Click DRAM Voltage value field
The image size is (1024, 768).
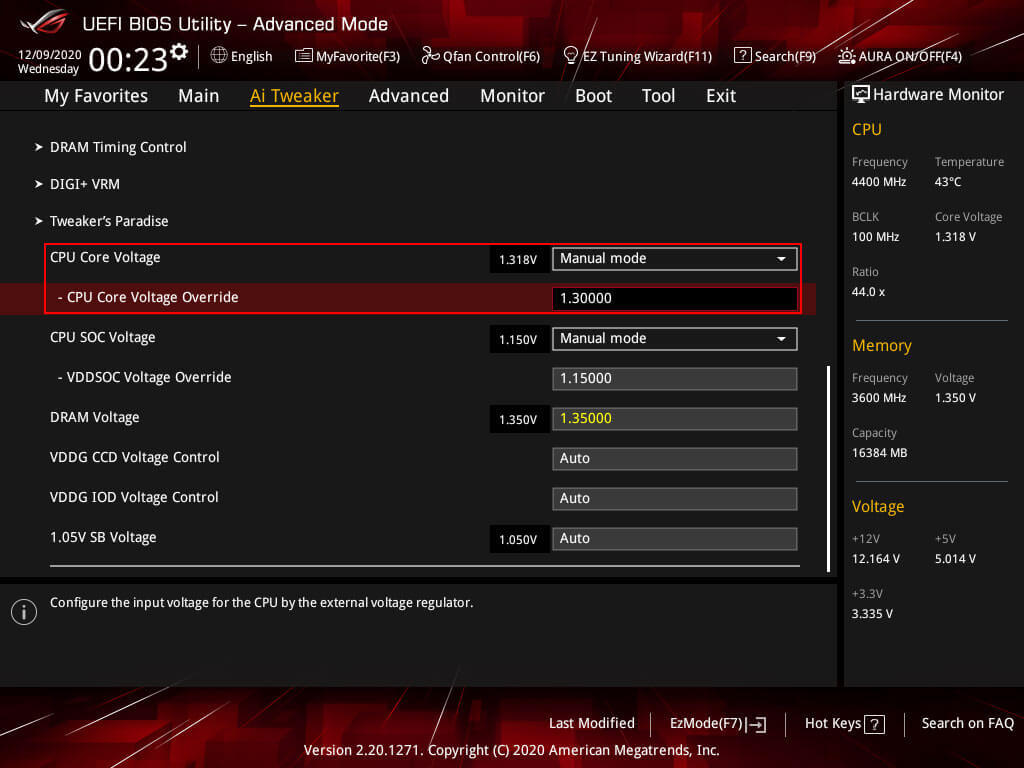point(675,419)
